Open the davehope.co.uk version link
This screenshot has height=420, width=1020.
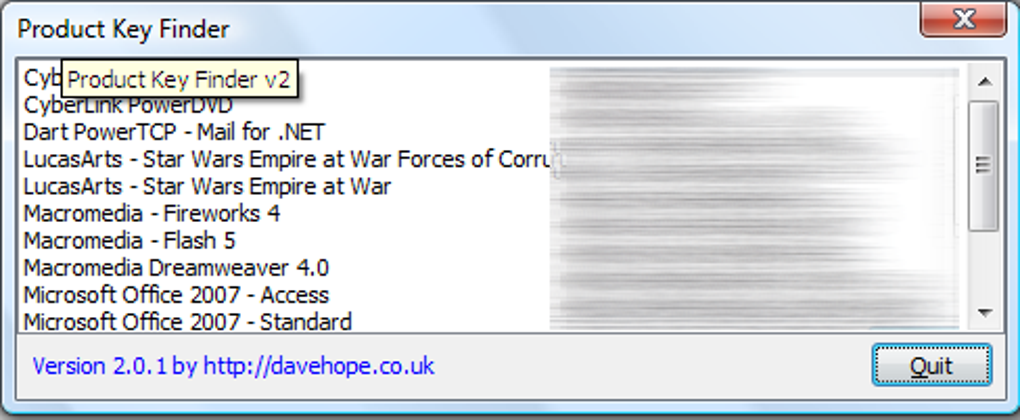pos(233,366)
